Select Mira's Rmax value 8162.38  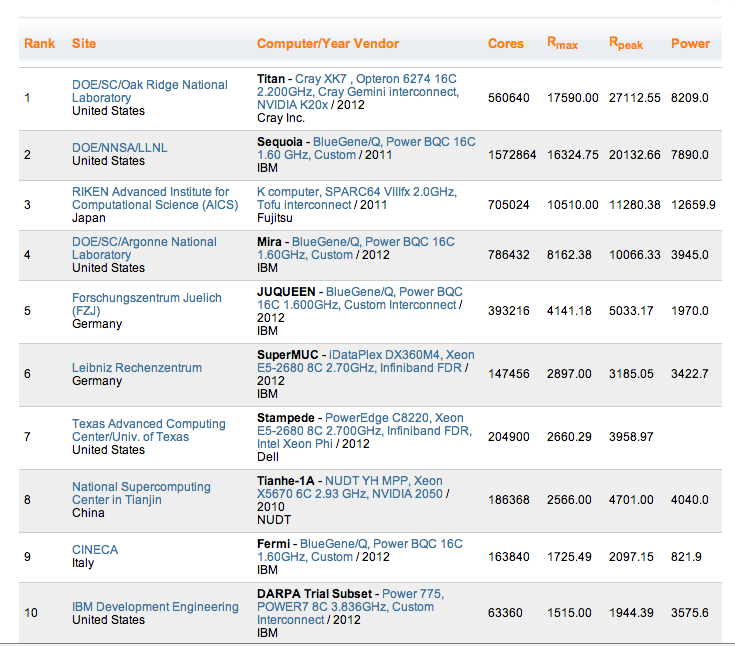click(569, 255)
